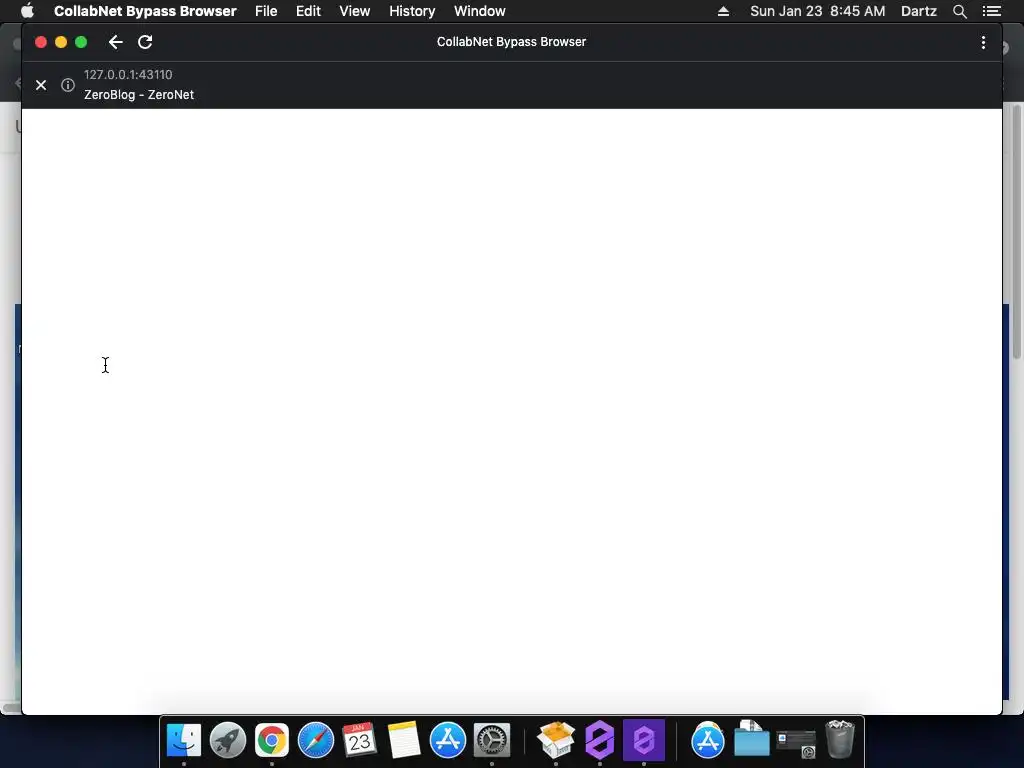Open the Edit menu
The height and width of the screenshot is (768, 1024).
[x=308, y=11]
